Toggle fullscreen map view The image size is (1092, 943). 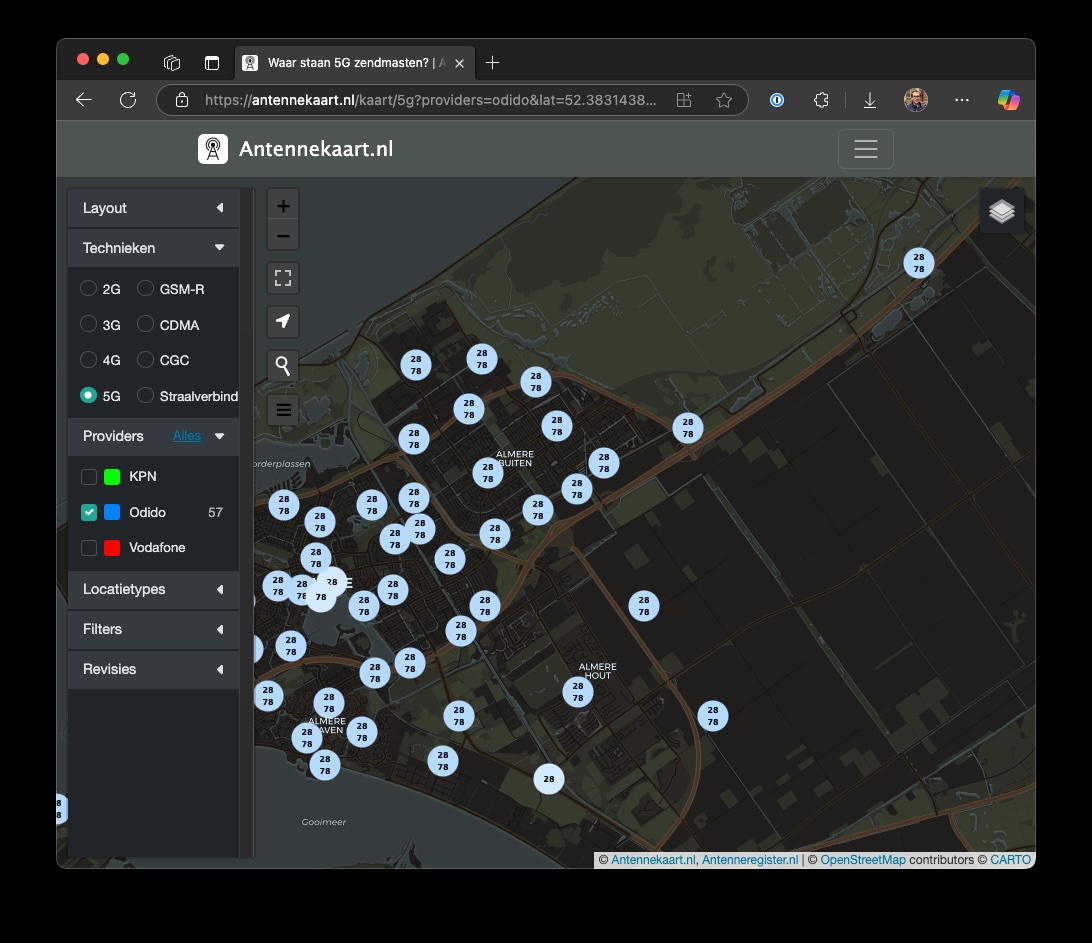coord(283,278)
